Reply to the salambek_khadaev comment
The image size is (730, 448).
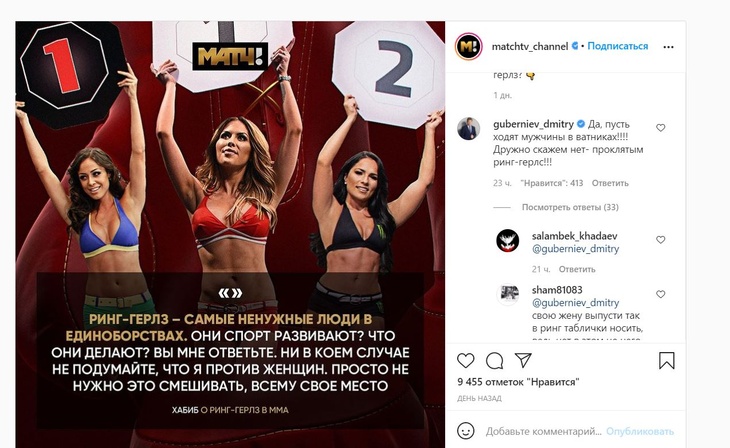577,269
